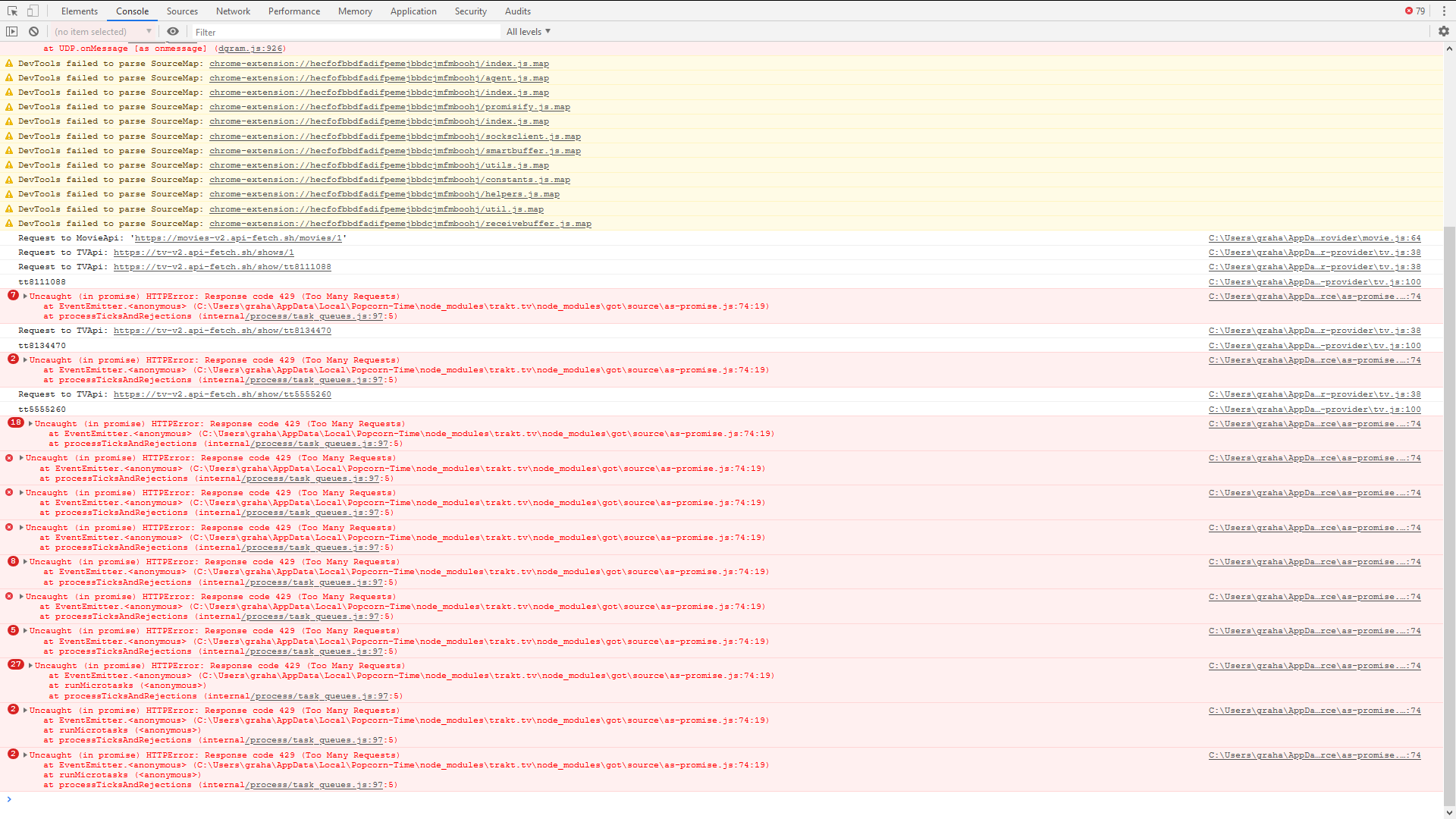Open the show/tt8134470 URL

pyautogui.click(x=222, y=331)
